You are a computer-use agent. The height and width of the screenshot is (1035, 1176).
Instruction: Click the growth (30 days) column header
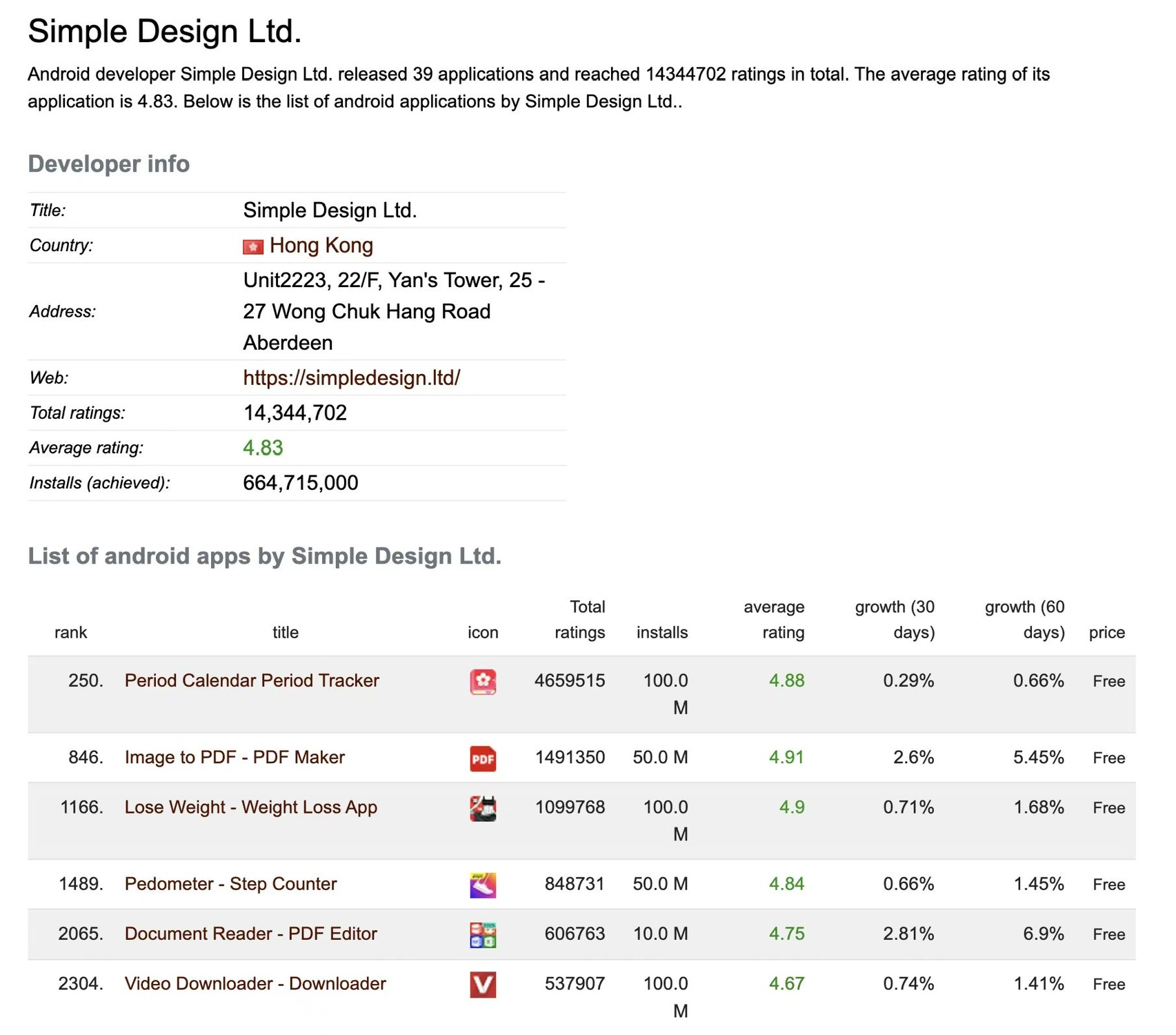click(895, 620)
